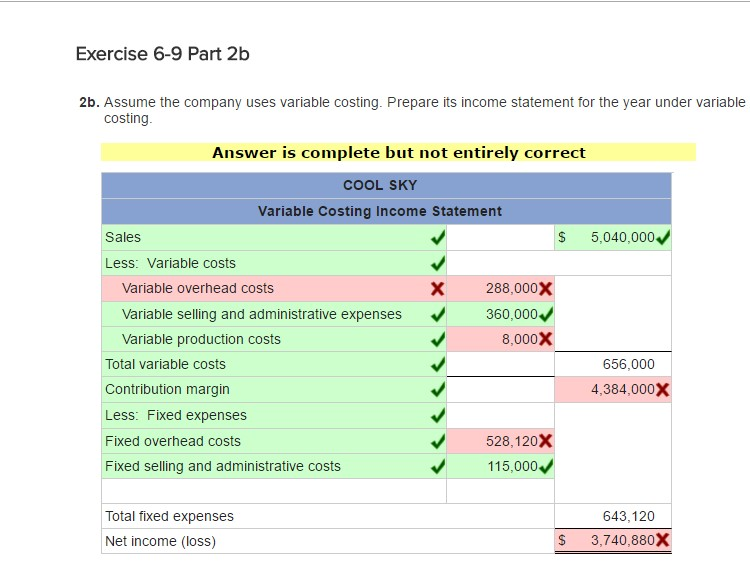Click the green checkmark beside Sales label
Screen dimensions: 750x565
tap(438, 237)
